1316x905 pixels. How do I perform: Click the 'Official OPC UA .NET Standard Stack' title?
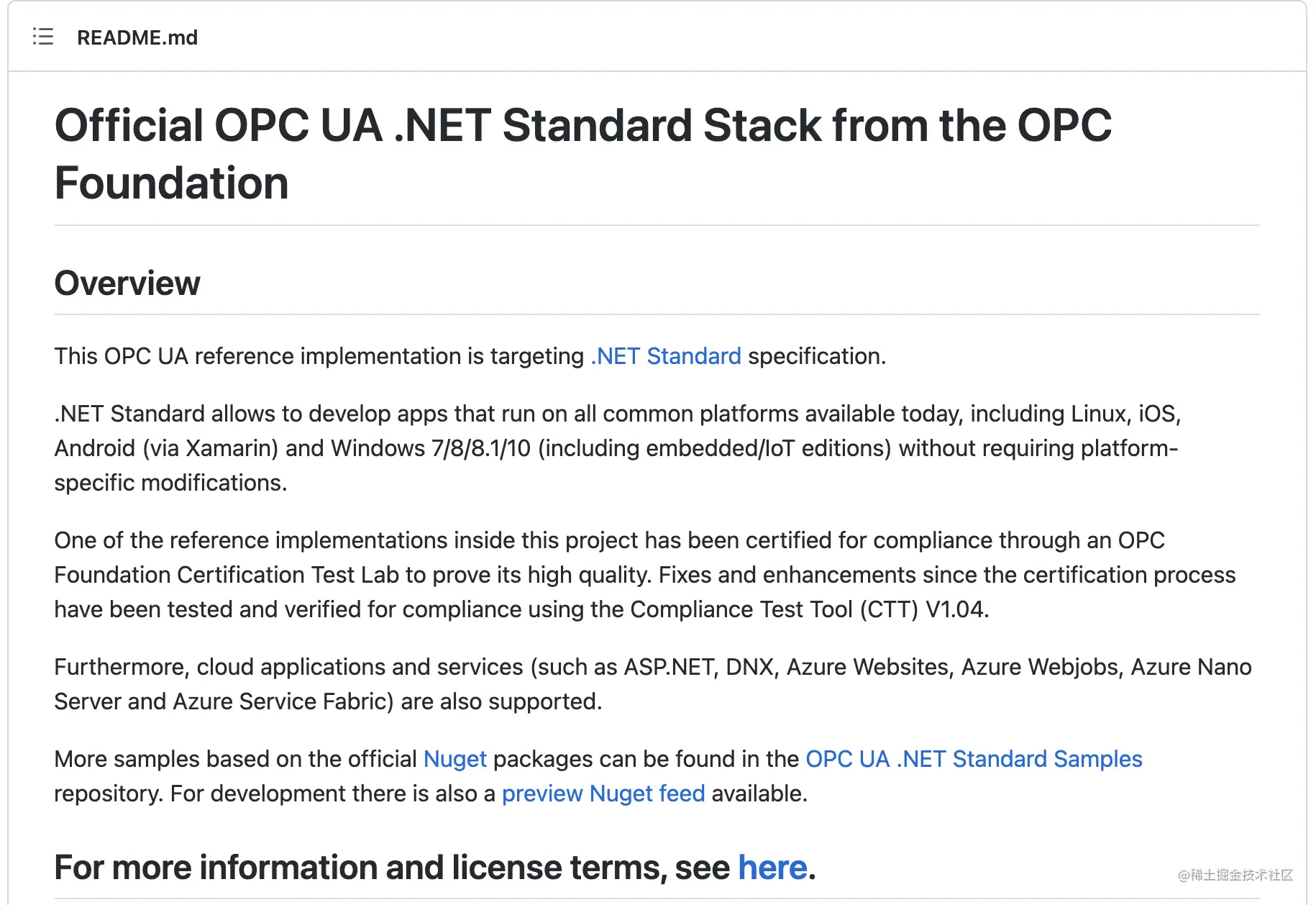583,154
